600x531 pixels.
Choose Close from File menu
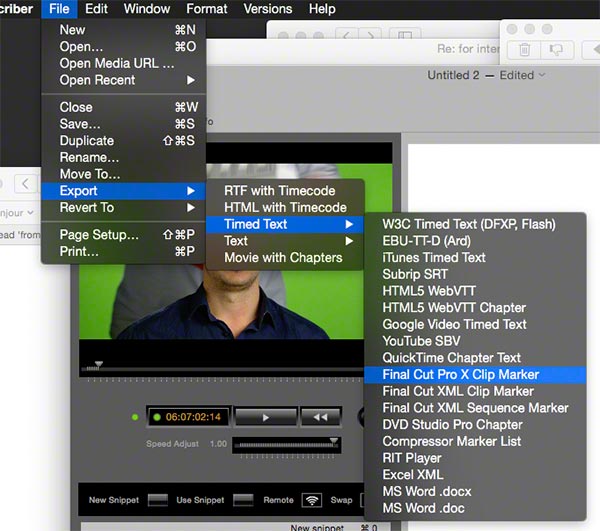pyautogui.click(x=124, y=107)
